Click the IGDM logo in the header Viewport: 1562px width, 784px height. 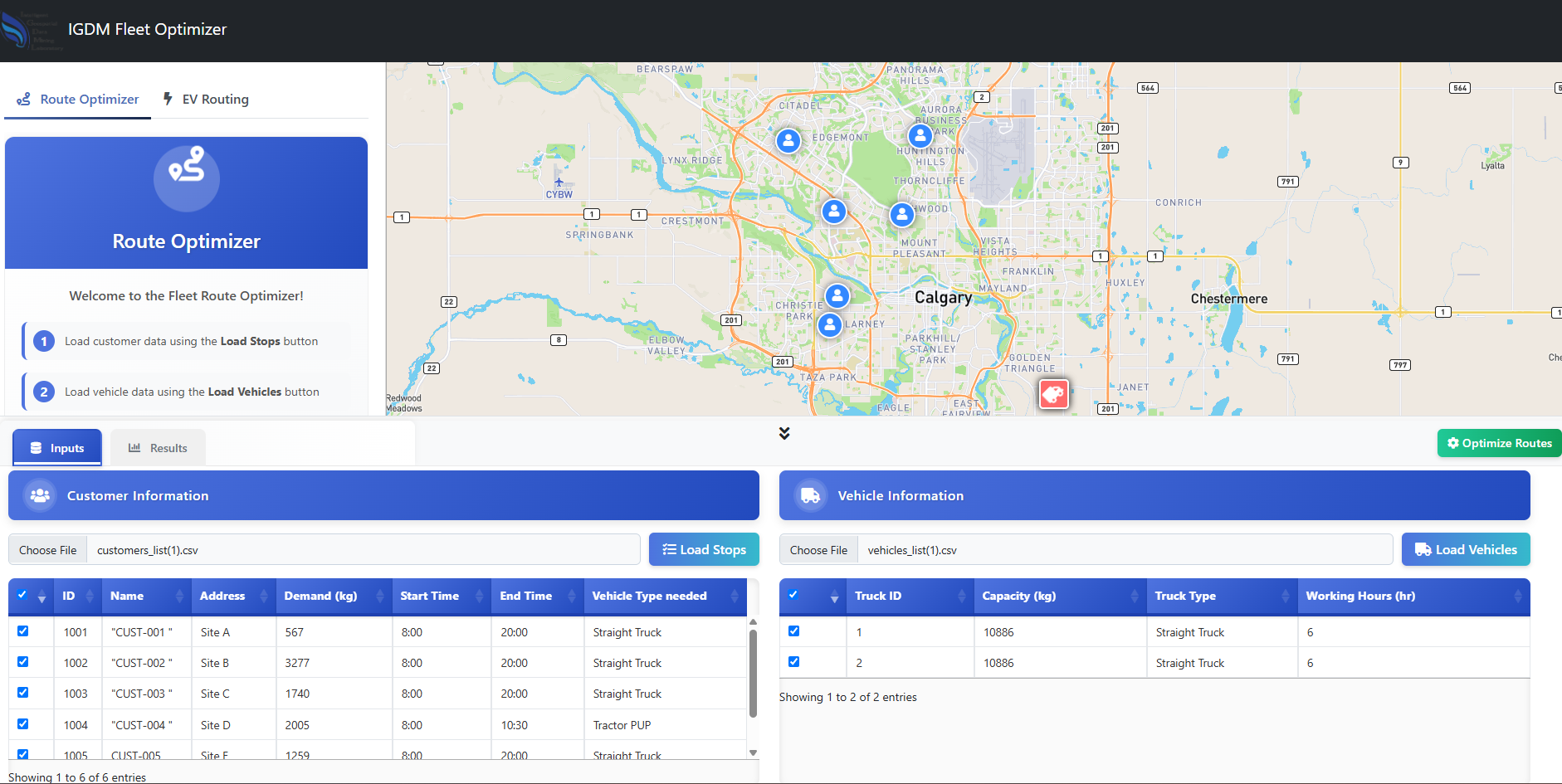(x=31, y=30)
